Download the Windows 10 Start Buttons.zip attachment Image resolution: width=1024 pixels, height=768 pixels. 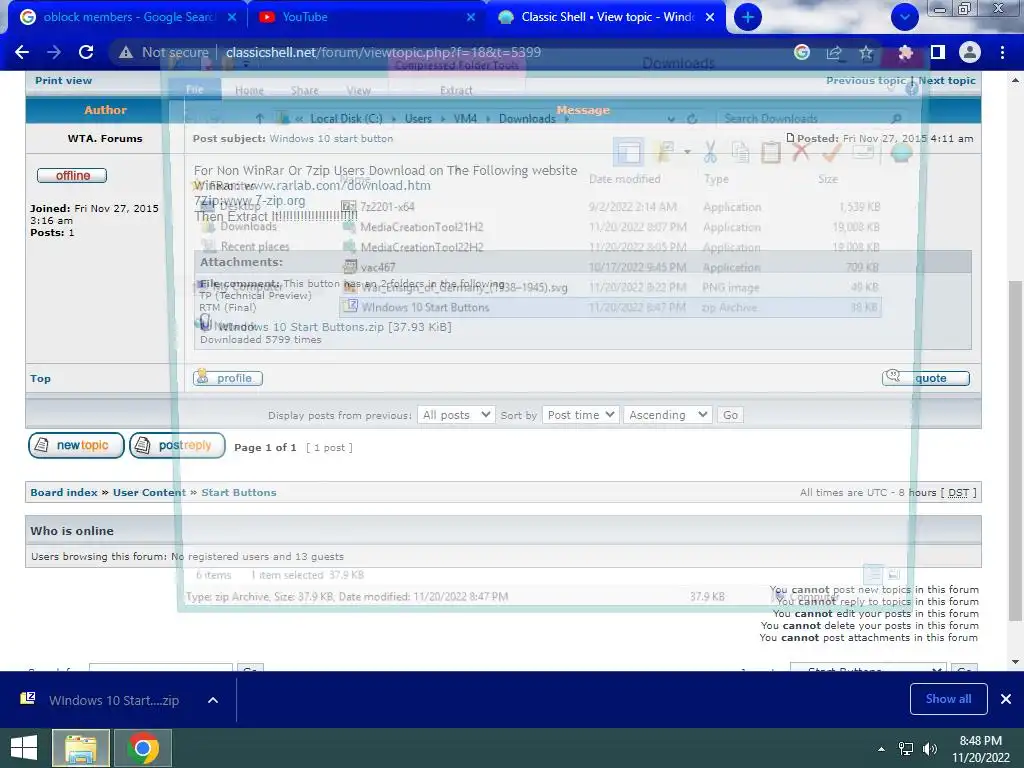300,327
